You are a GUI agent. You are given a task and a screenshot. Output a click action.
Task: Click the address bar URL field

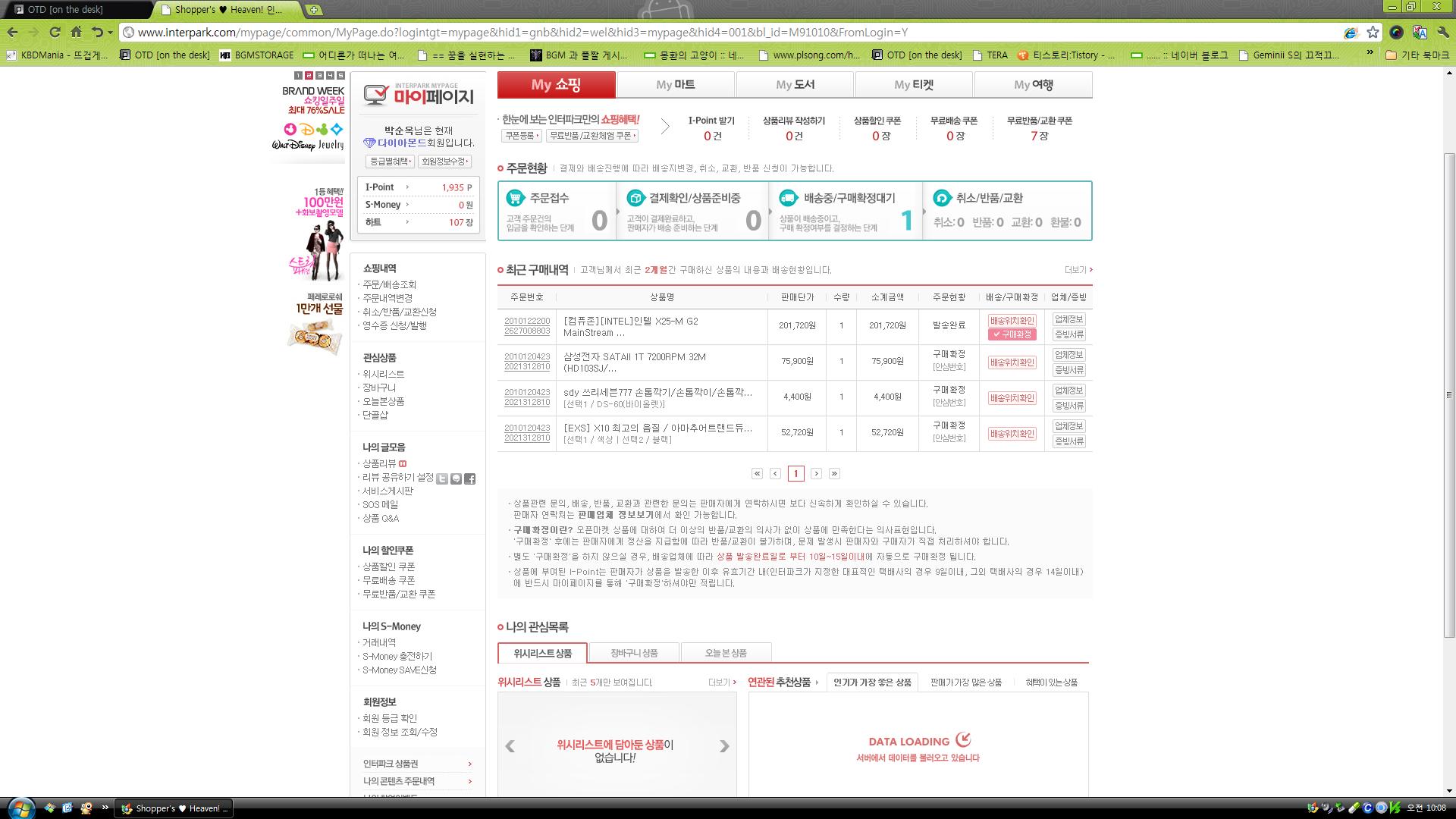pyautogui.click(x=728, y=32)
